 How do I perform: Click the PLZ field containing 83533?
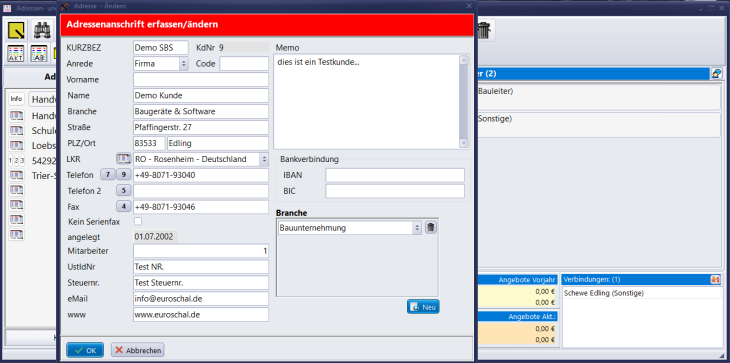click(149, 143)
